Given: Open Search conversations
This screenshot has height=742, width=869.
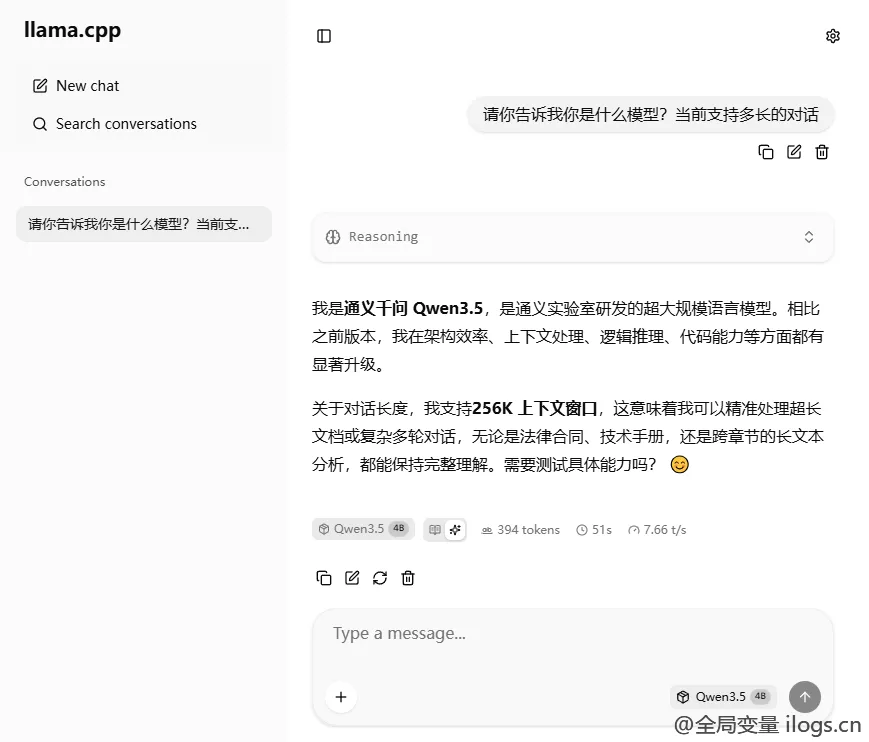Looking at the screenshot, I should coord(126,124).
